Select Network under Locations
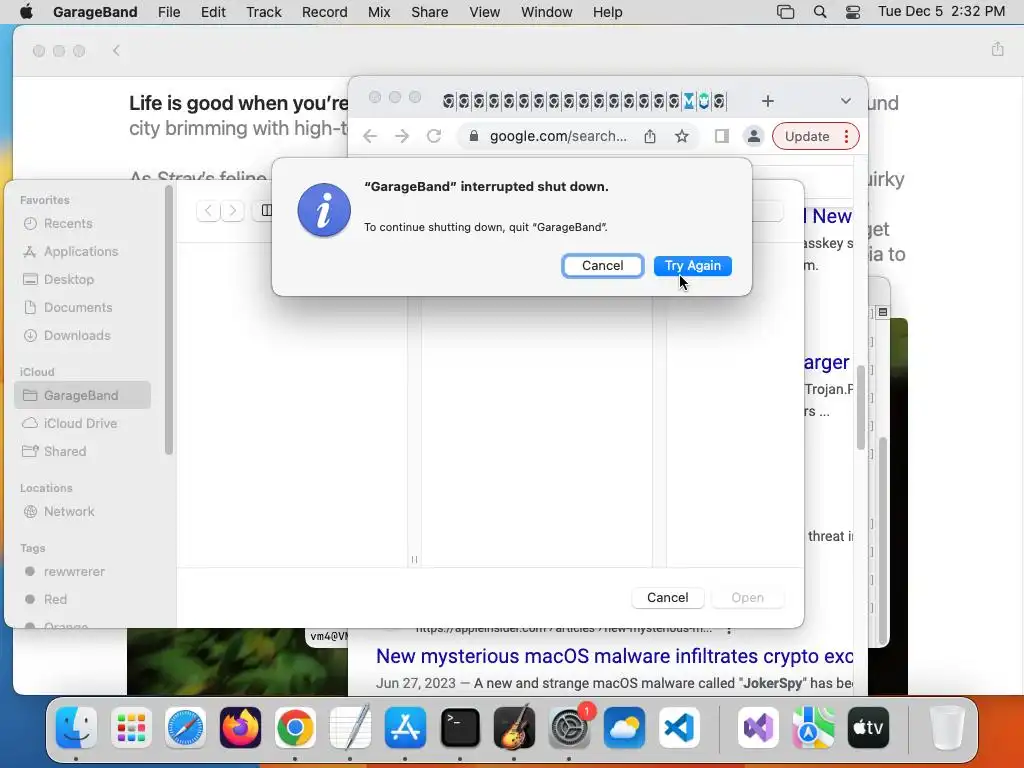The image size is (1024, 768). pyautogui.click(x=82, y=511)
